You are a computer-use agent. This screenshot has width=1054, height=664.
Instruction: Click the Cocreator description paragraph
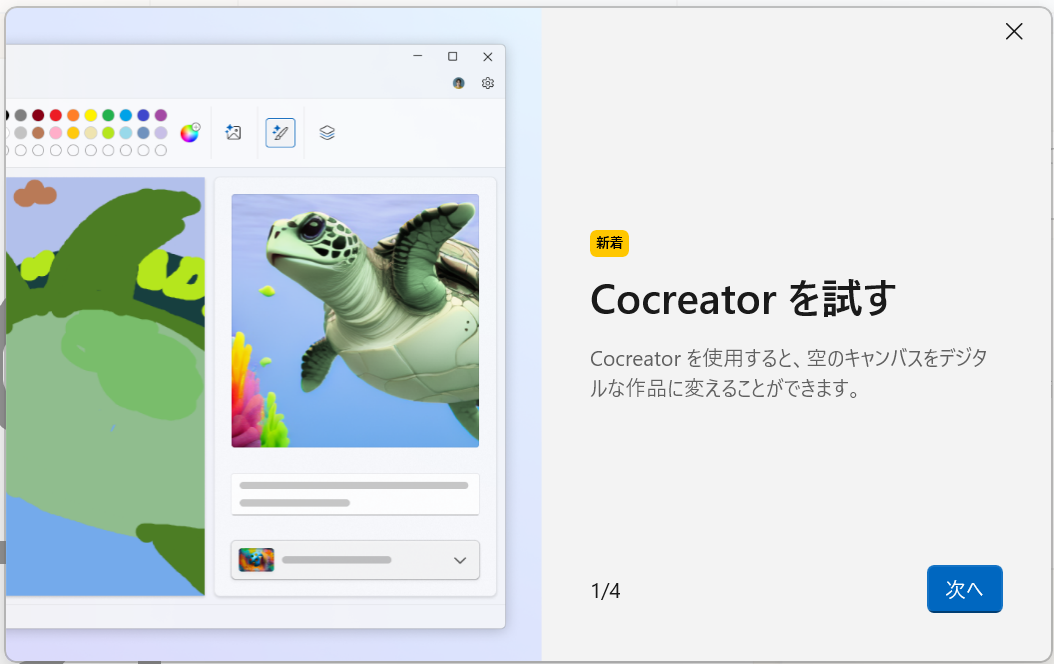pyautogui.click(x=788, y=373)
